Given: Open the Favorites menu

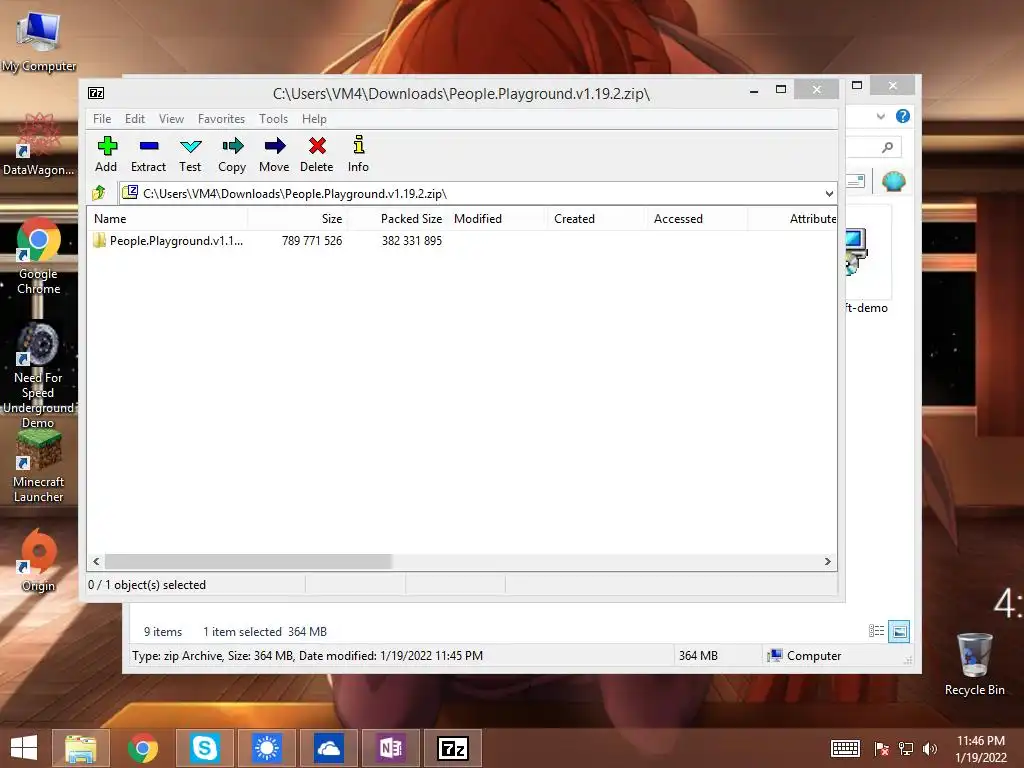Looking at the screenshot, I should pos(221,119).
